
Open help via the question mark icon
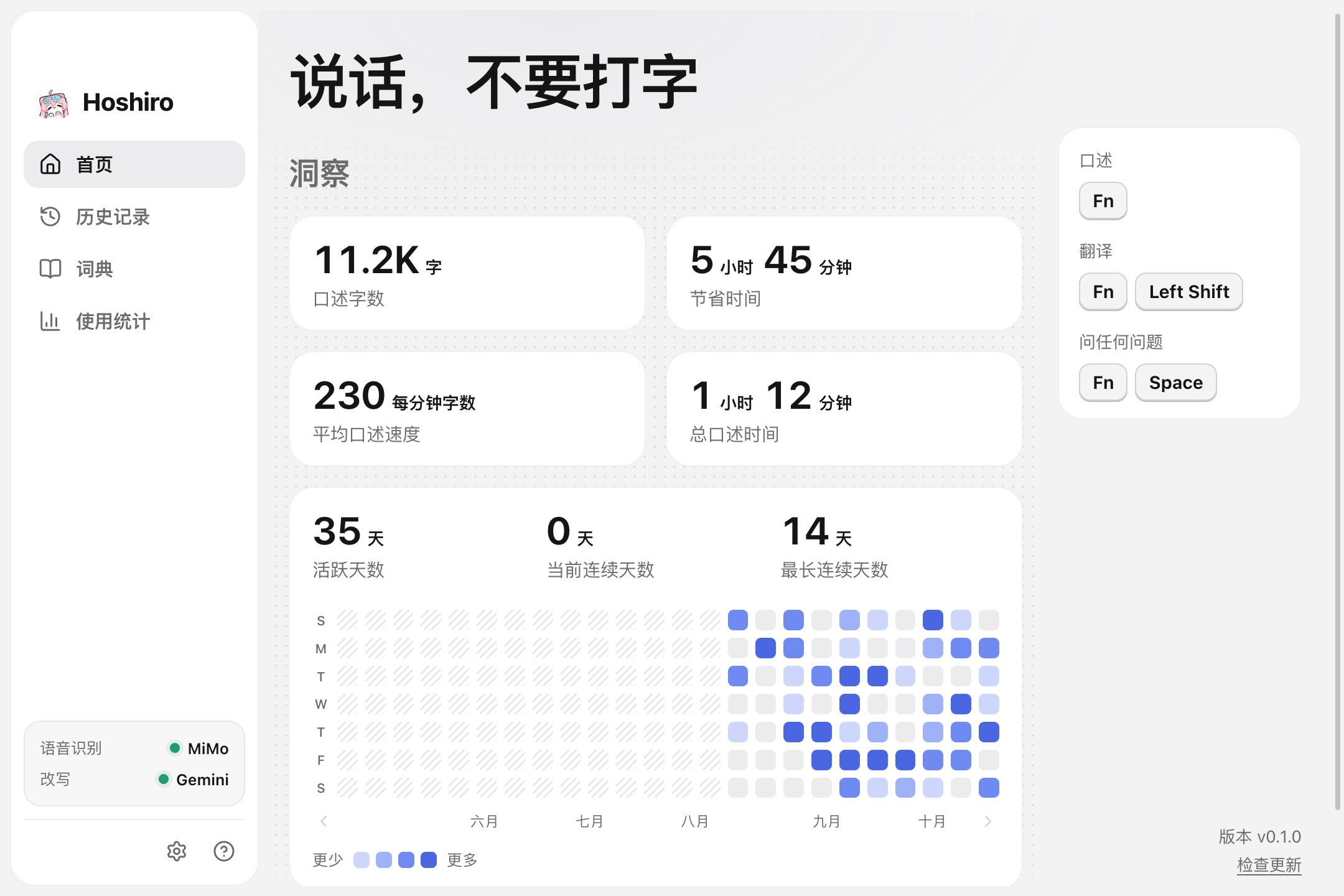click(x=224, y=851)
